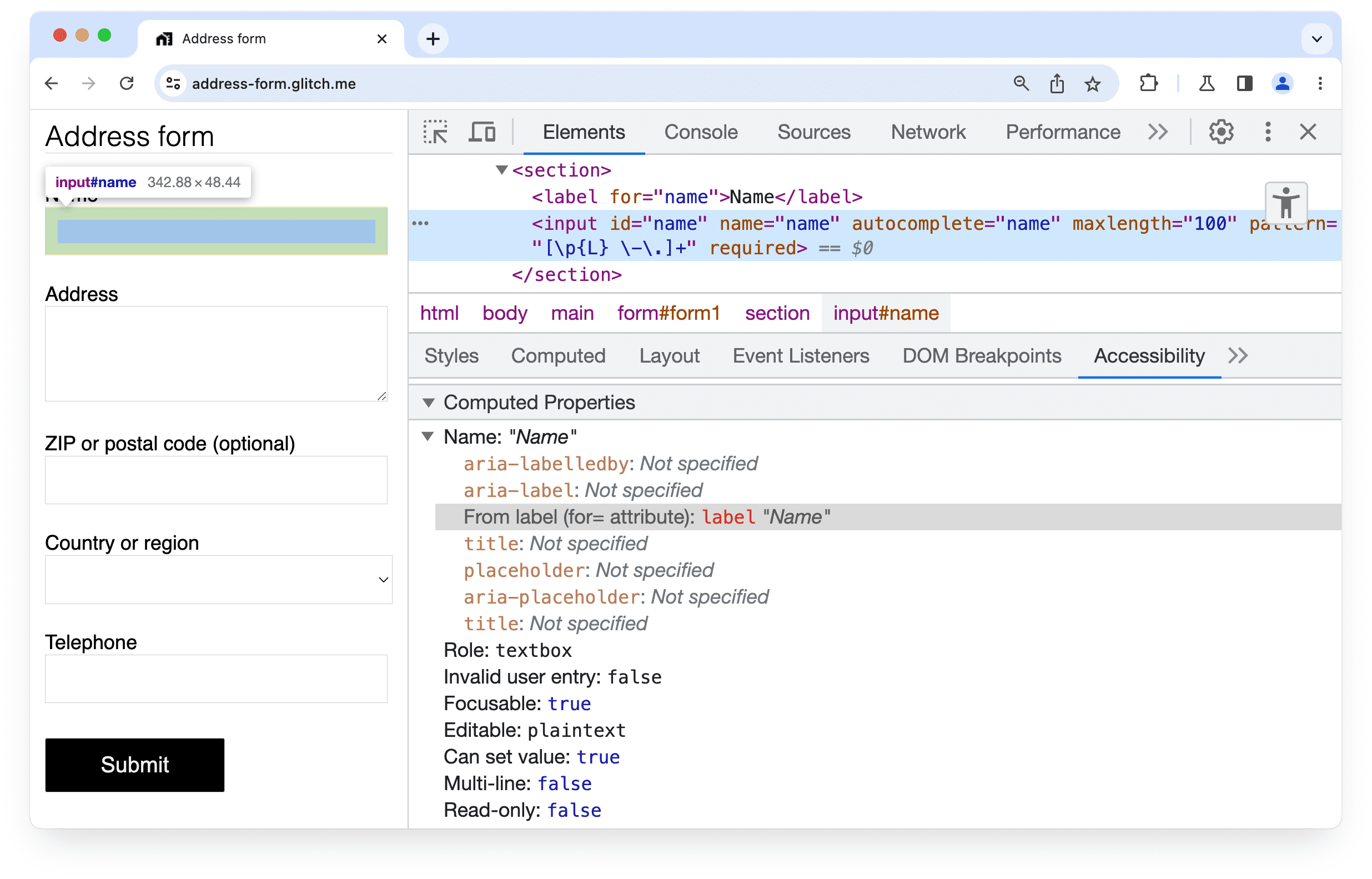Switch to the Styles tab

coord(451,356)
